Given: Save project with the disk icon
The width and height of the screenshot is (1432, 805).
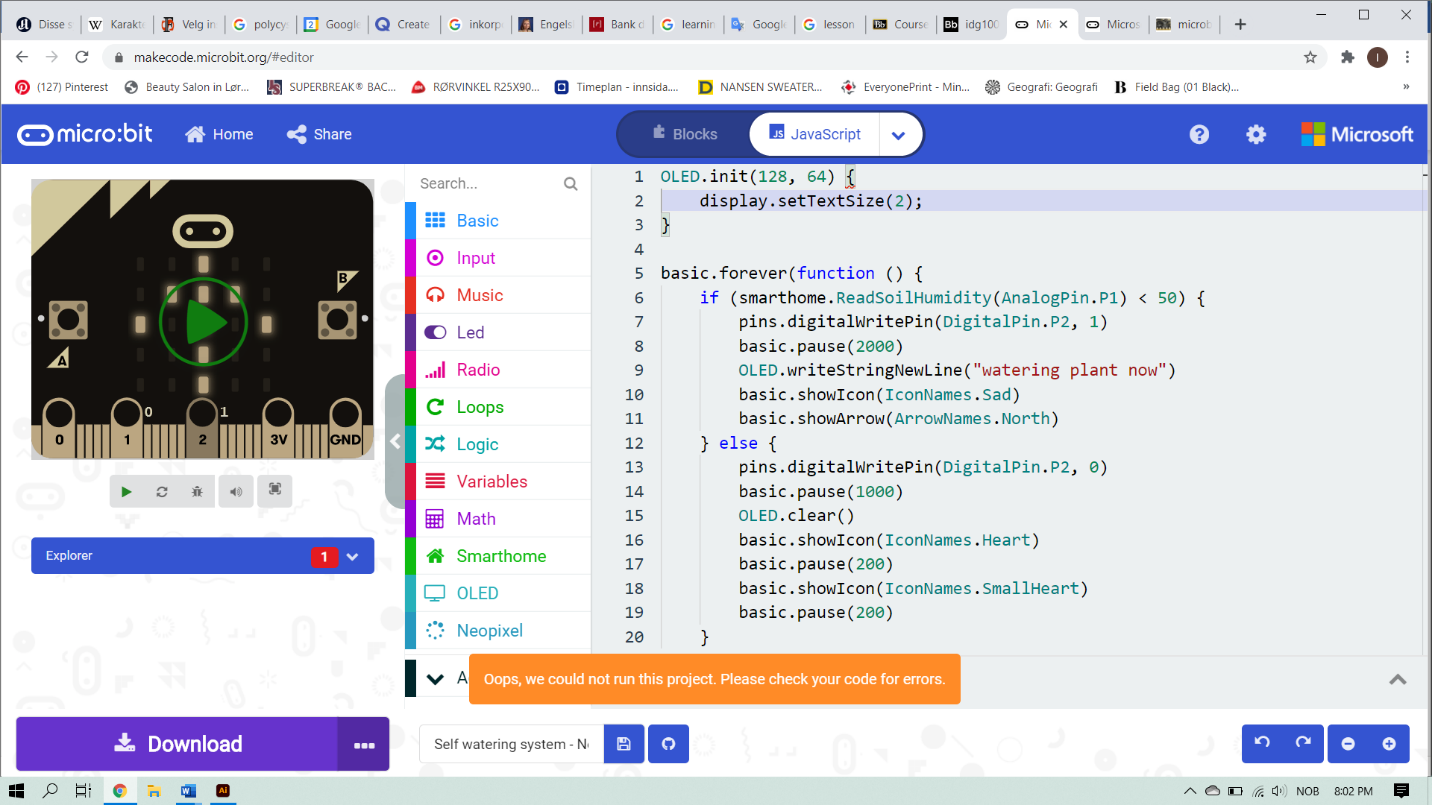Looking at the screenshot, I should pos(624,744).
